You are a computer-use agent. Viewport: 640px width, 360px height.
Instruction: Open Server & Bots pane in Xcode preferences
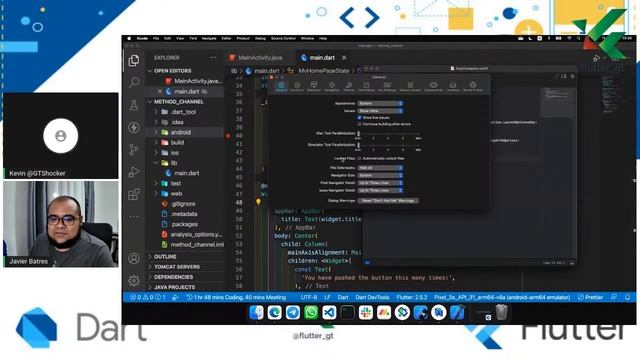point(473,87)
